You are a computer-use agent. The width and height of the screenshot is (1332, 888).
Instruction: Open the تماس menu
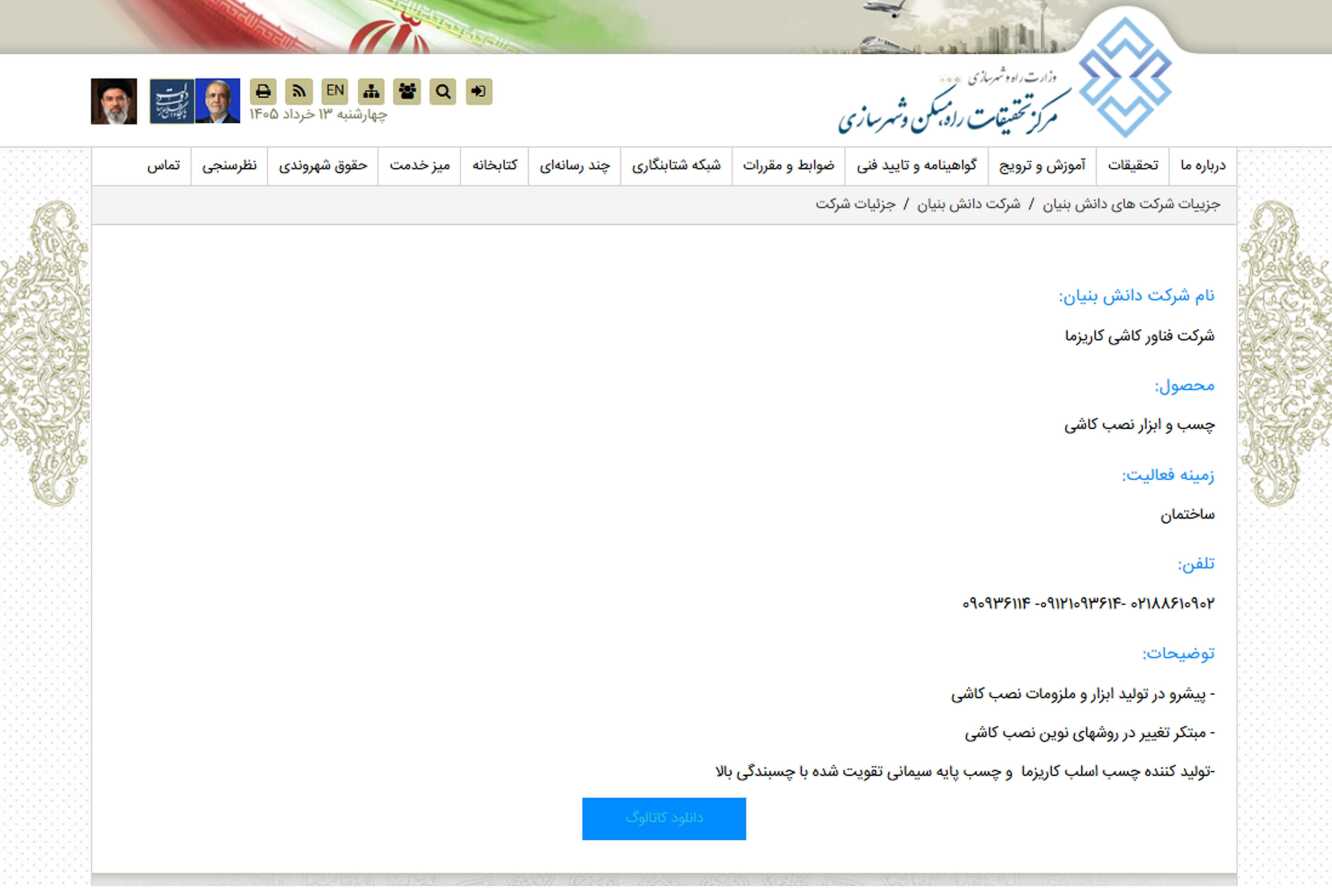163,166
